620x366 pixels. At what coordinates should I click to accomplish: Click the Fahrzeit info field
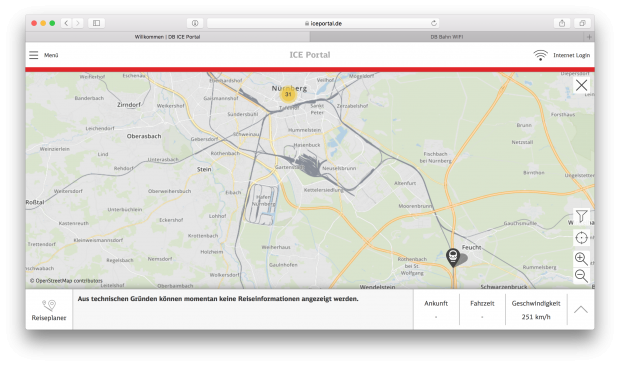click(x=482, y=309)
